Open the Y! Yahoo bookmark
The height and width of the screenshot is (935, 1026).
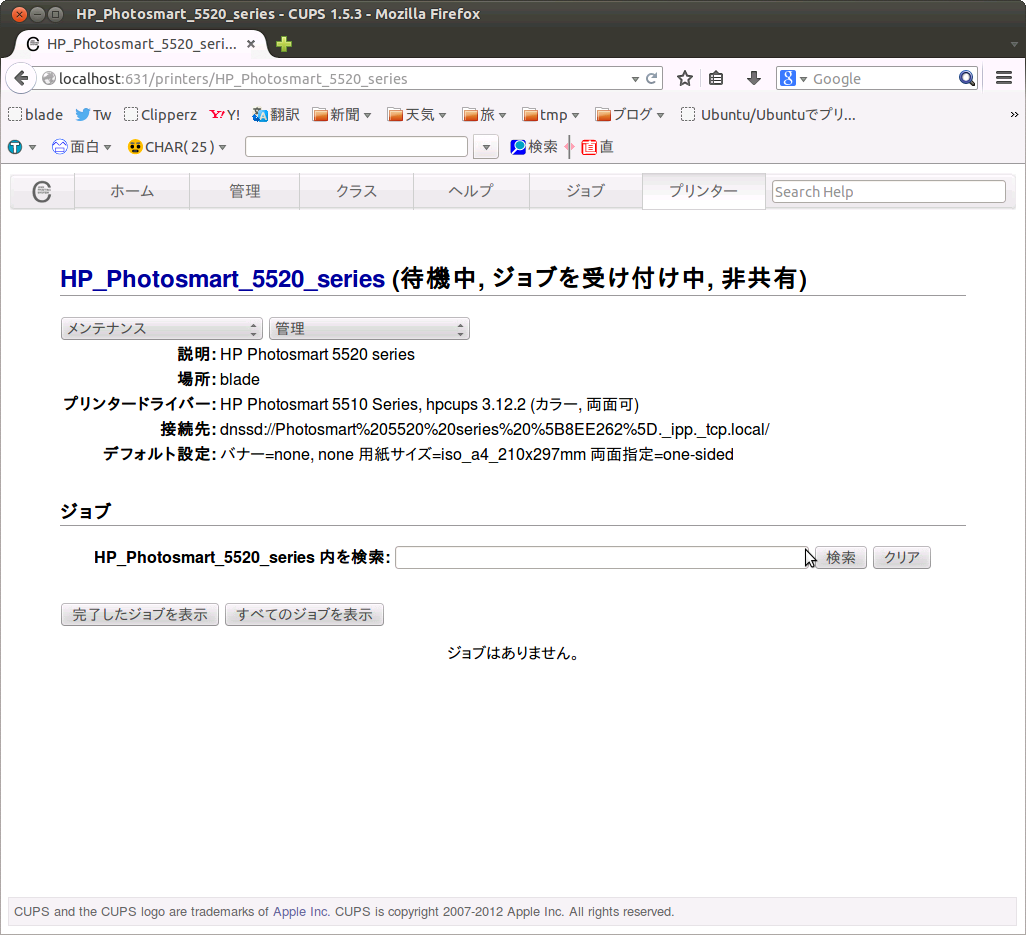224,115
